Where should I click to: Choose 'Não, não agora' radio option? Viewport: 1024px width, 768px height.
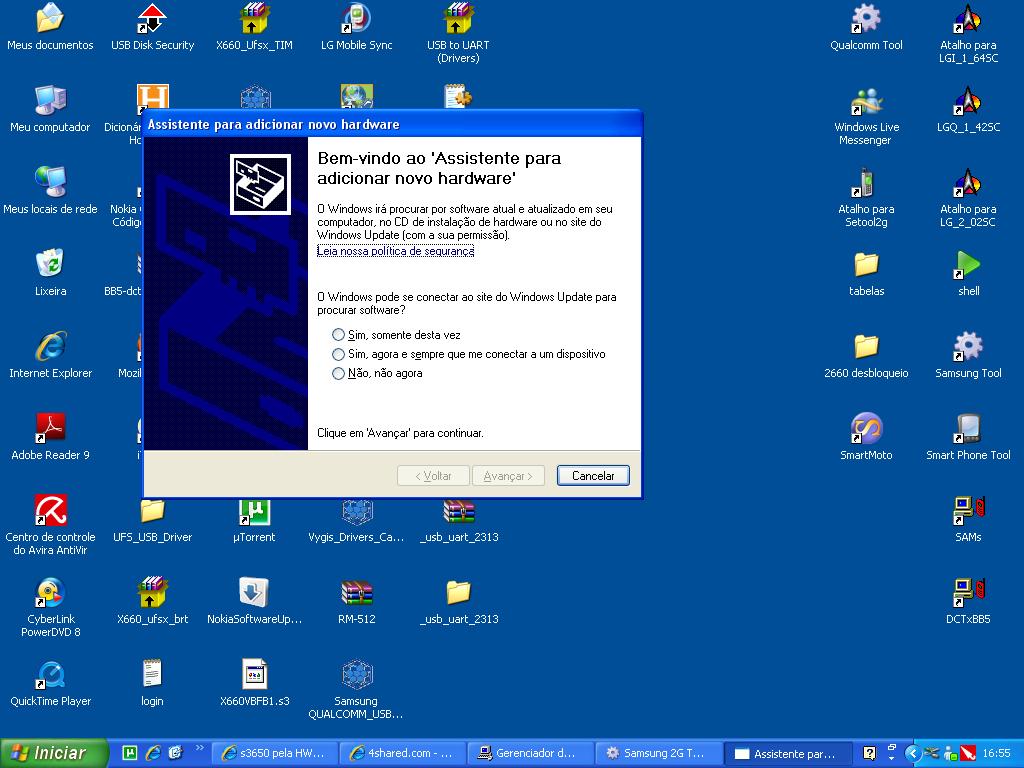point(338,374)
